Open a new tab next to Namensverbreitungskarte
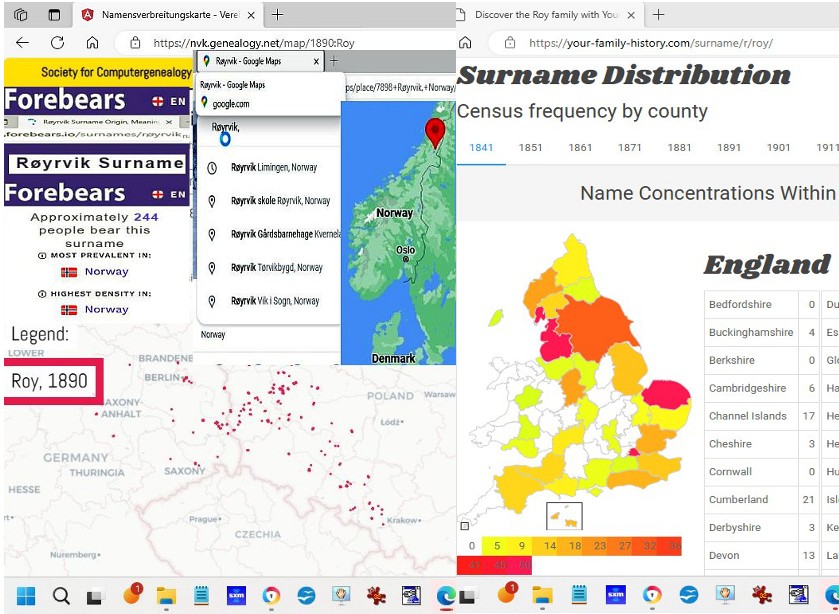 pyautogui.click(x=277, y=15)
